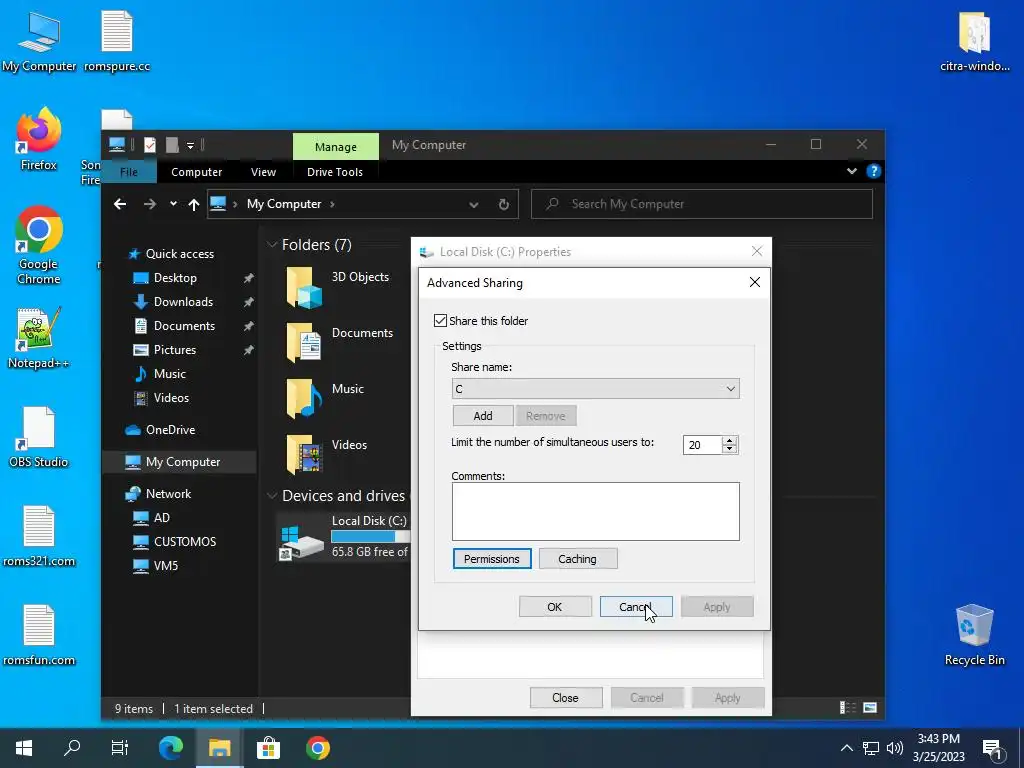Click OK in Advanced Sharing
1024x768 pixels.
click(x=555, y=607)
